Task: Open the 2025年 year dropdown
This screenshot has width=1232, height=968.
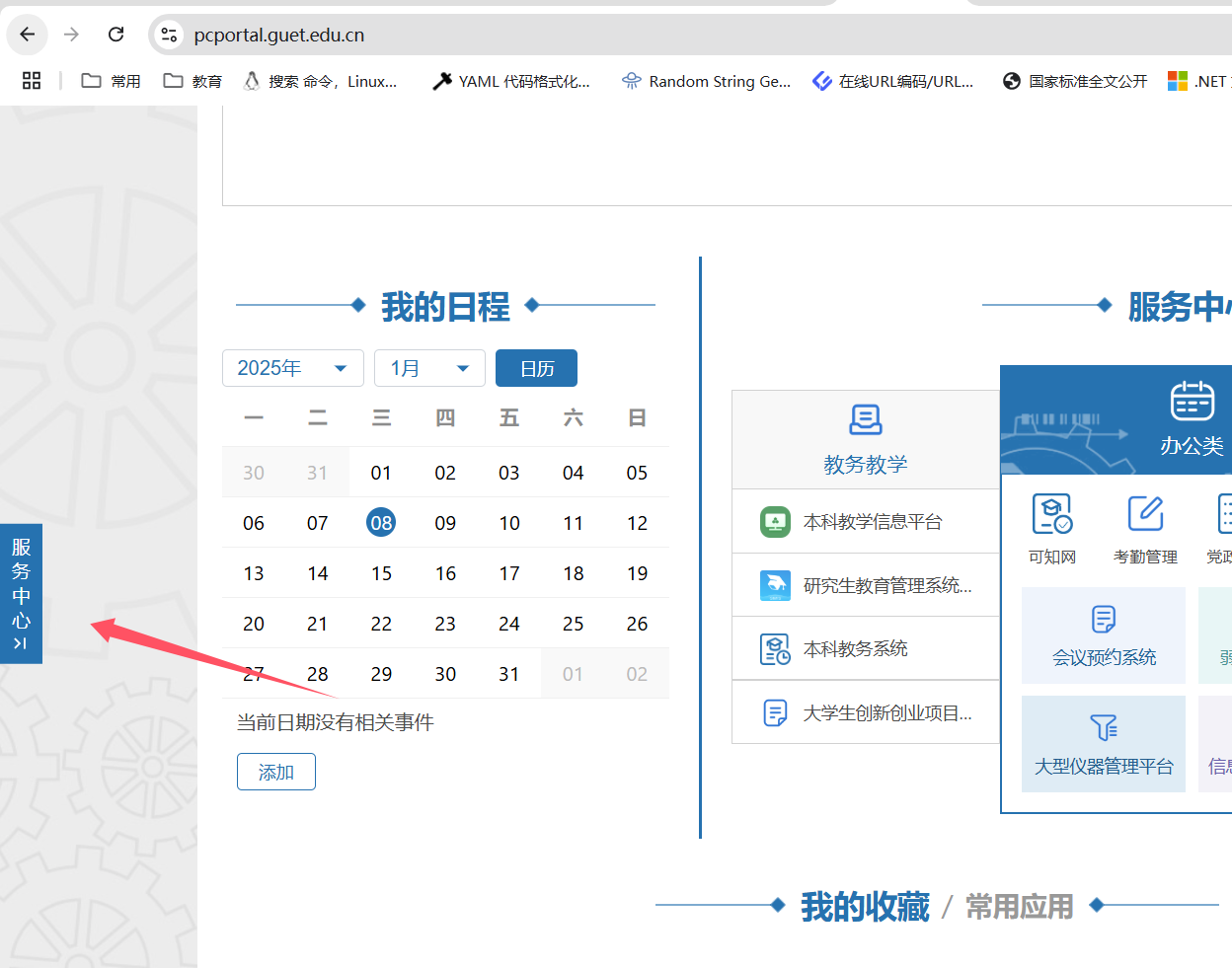Action: pyautogui.click(x=292, y=368)
